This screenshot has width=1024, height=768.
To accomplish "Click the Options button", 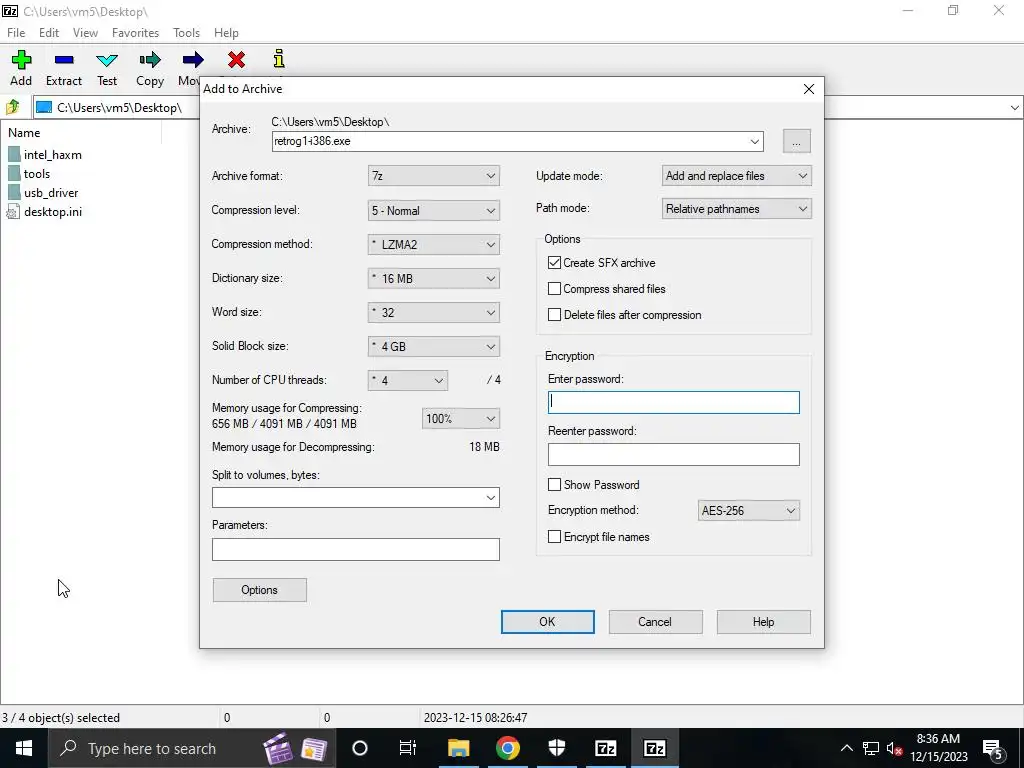I will click(x=259, y=590).
